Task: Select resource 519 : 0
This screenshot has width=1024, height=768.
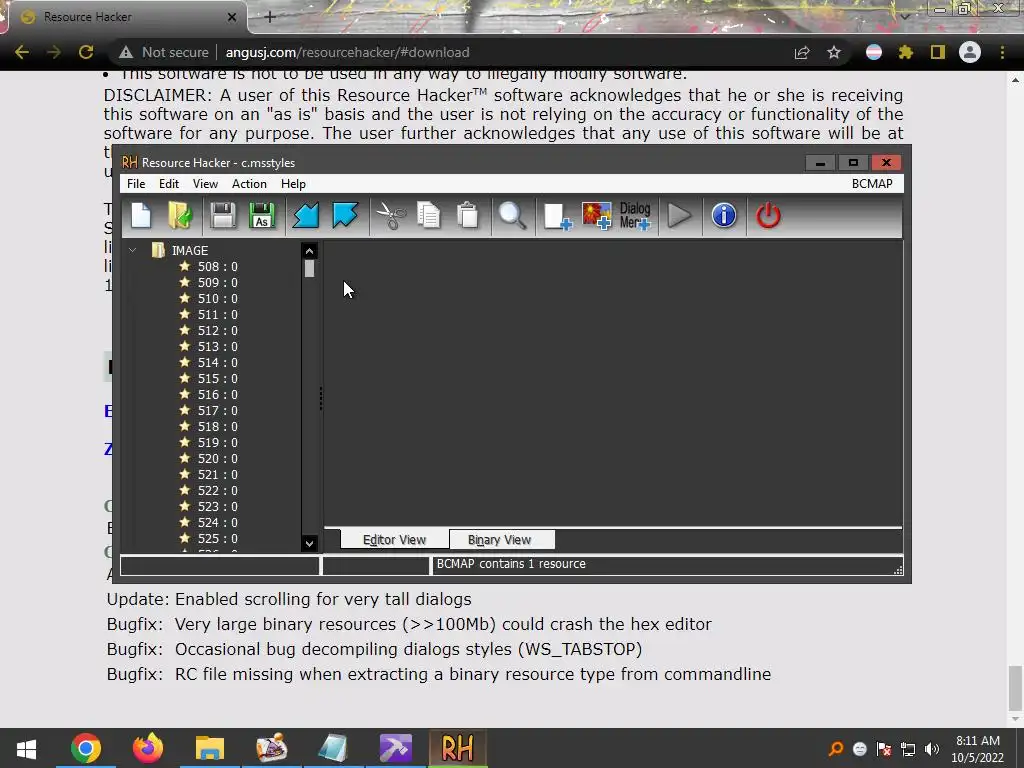Action: 217,442
